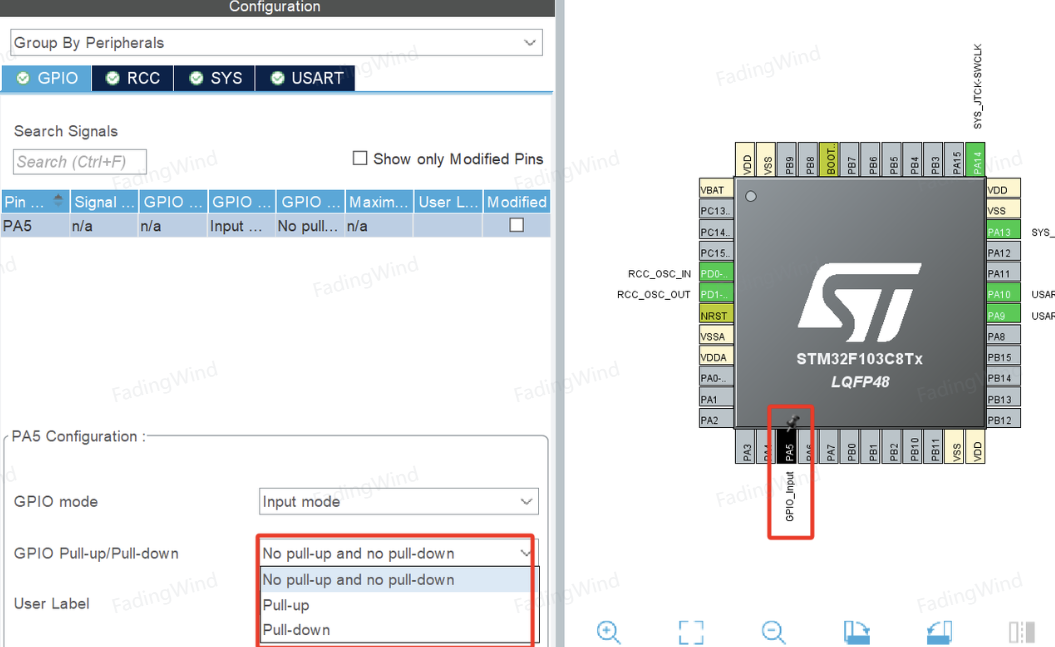Select the PA11 pin on chip

point(1003,274)
